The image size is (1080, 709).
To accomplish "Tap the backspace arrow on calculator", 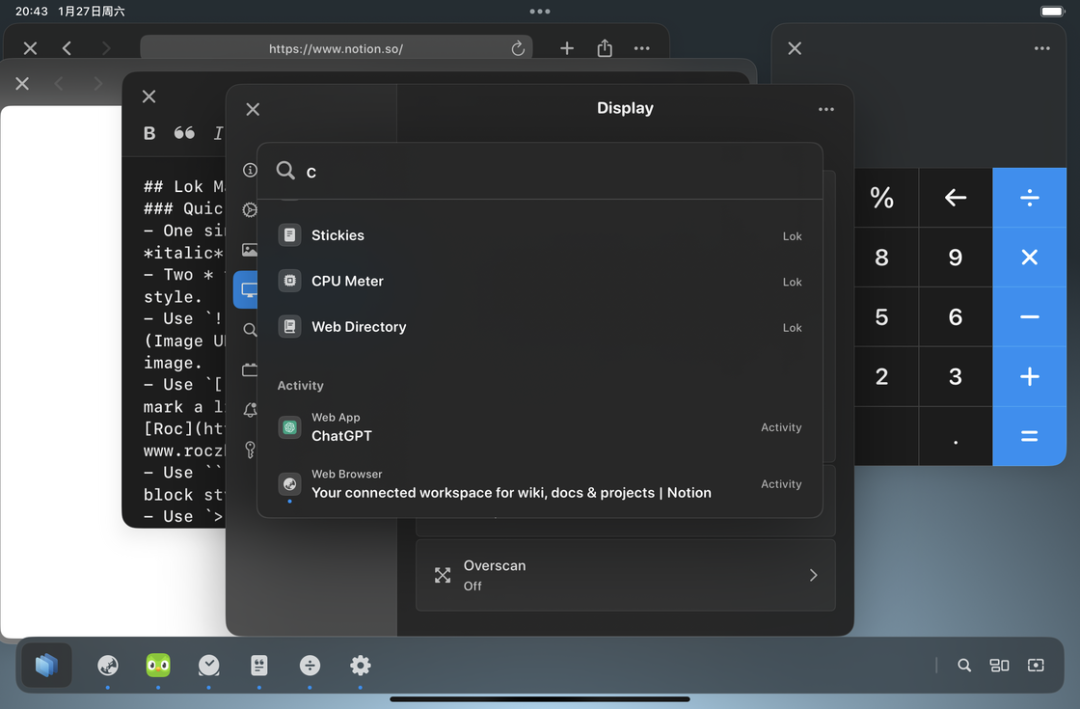I will click(x=955, y=198).
